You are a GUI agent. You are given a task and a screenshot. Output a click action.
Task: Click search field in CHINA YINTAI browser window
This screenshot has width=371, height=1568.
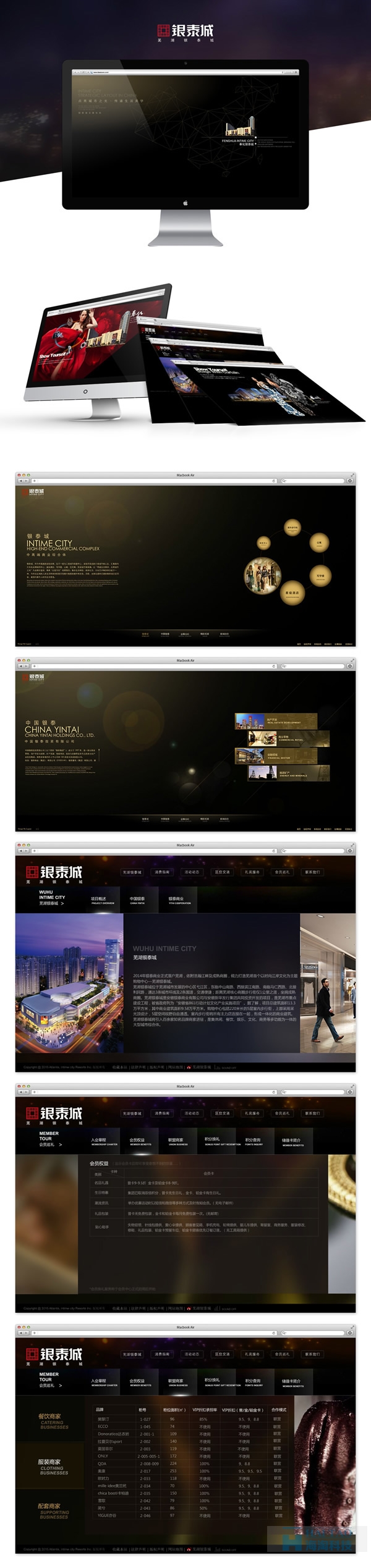[312, 666]
